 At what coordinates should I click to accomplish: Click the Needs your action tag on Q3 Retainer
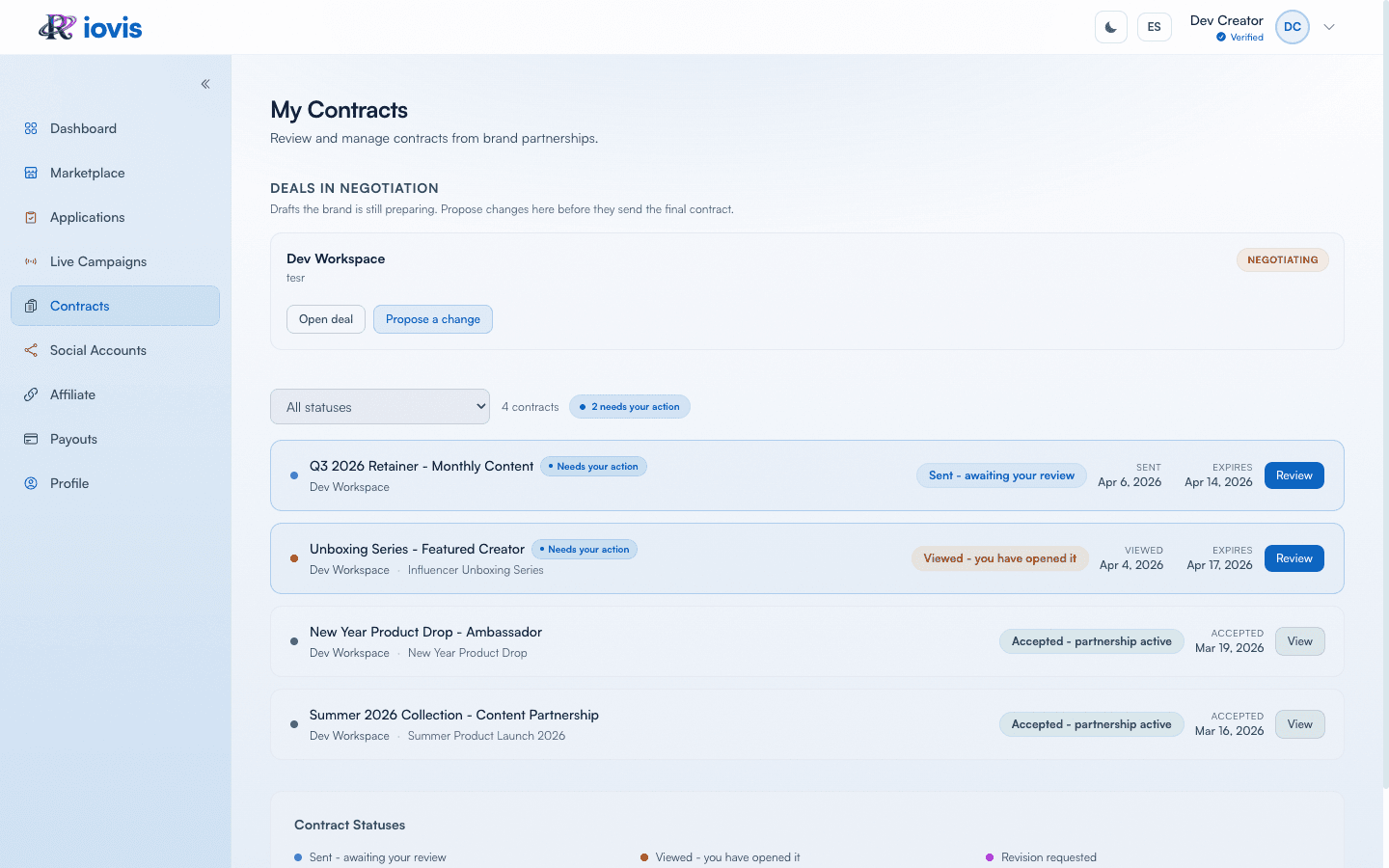click(x=593, y=467)
